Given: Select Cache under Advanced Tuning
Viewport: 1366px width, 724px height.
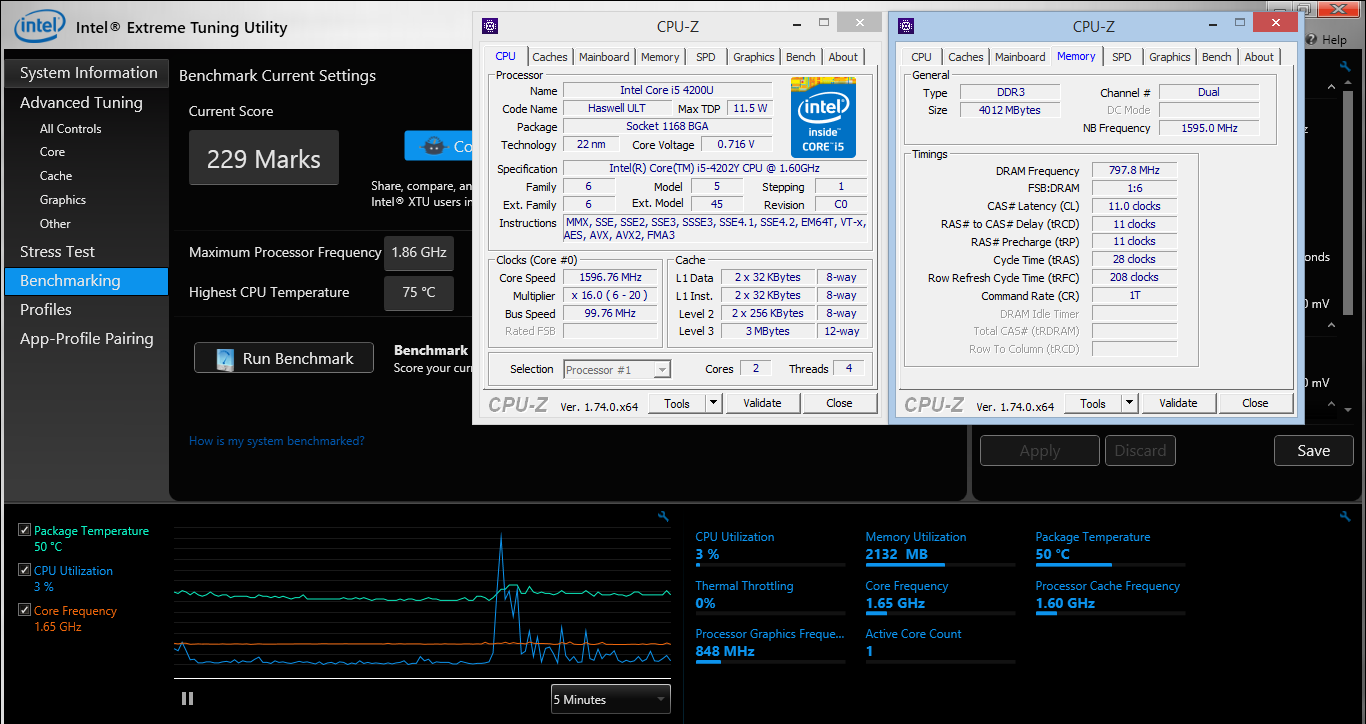Looking at the screenshot, I should point(56,176).
